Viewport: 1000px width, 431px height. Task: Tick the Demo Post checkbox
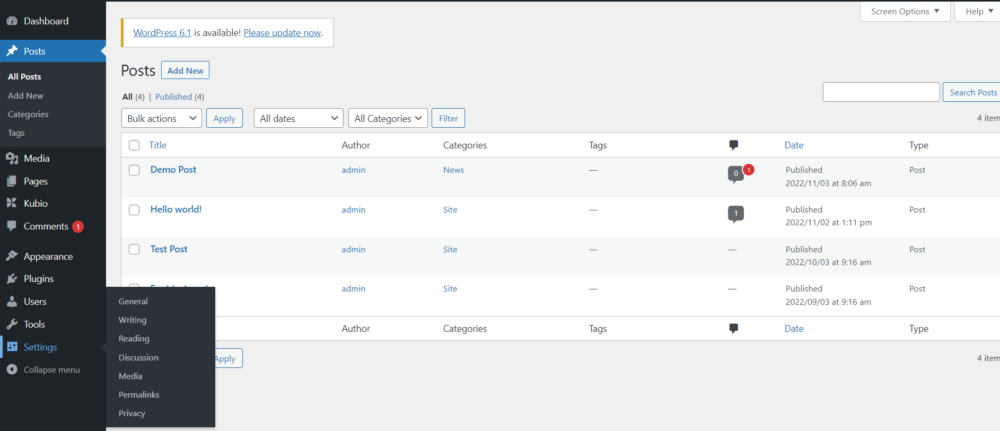tap(134, 170)
